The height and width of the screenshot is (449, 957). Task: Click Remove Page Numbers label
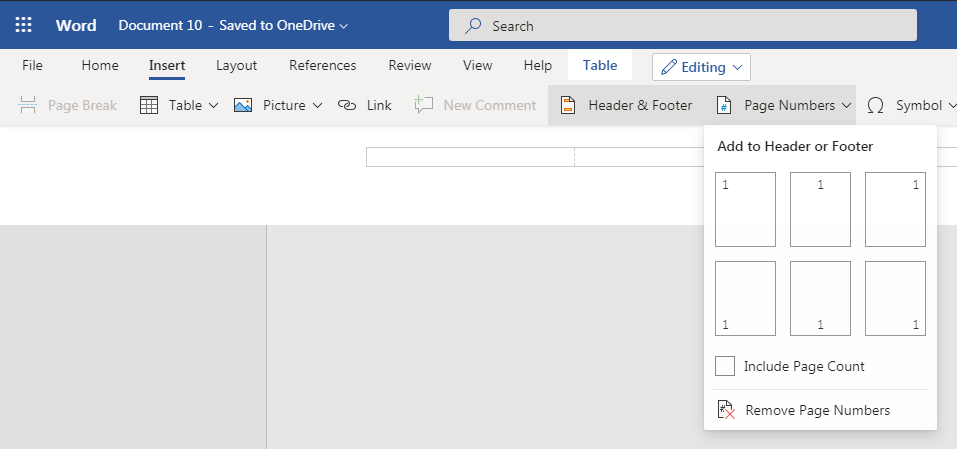(818, 410)
